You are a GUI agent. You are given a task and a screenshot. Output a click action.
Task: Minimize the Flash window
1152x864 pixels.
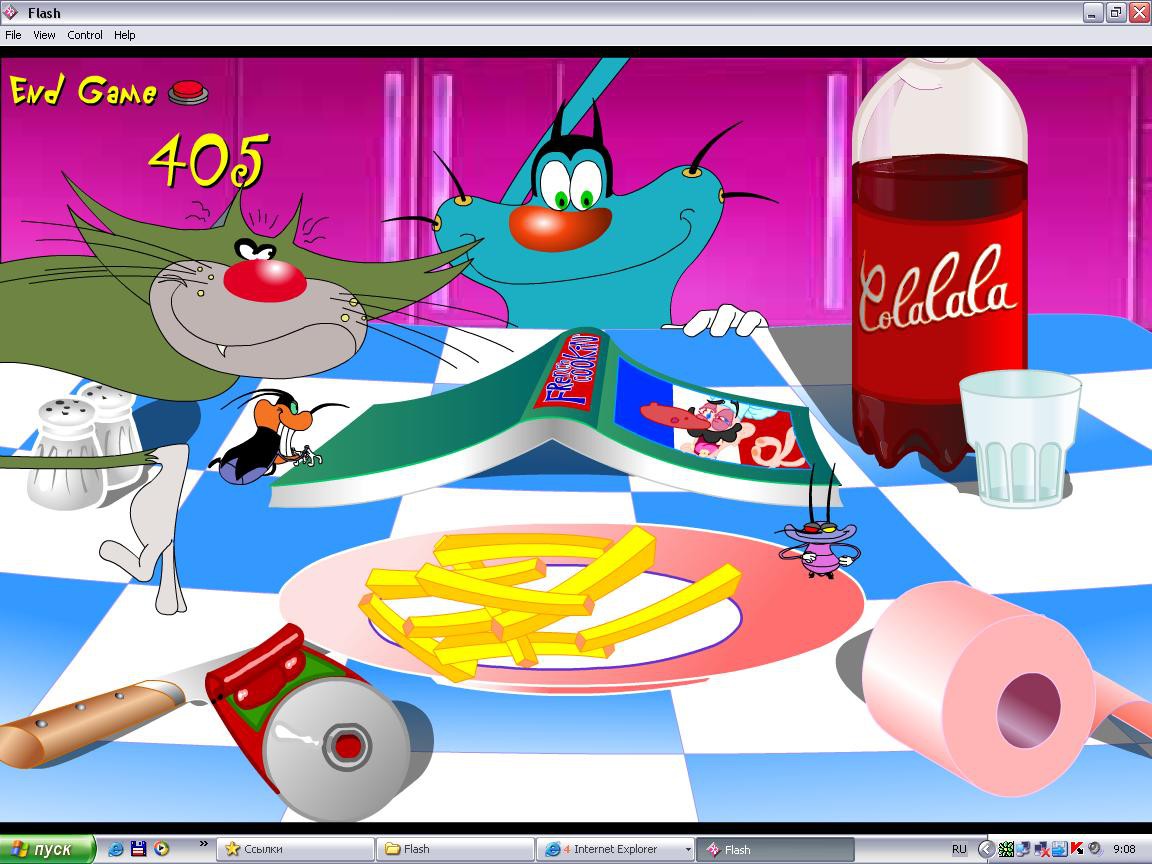coord(1093,12)
